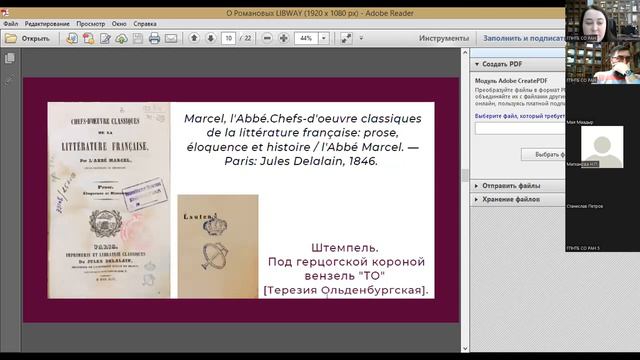This screenshot has height=360, width=640.
Task: Click the Convert file to PDF online icon
Action: tap(72, 38)
